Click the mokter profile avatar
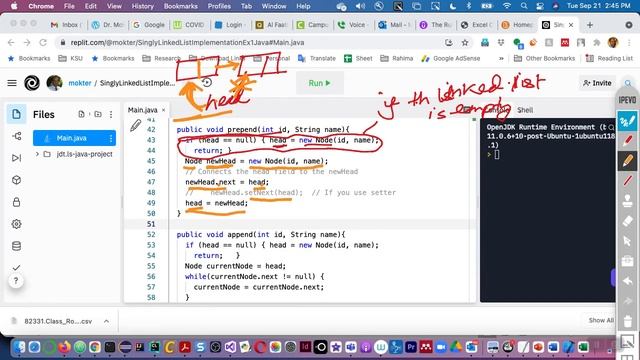This screenshot has width=640, height=360. 54,83
